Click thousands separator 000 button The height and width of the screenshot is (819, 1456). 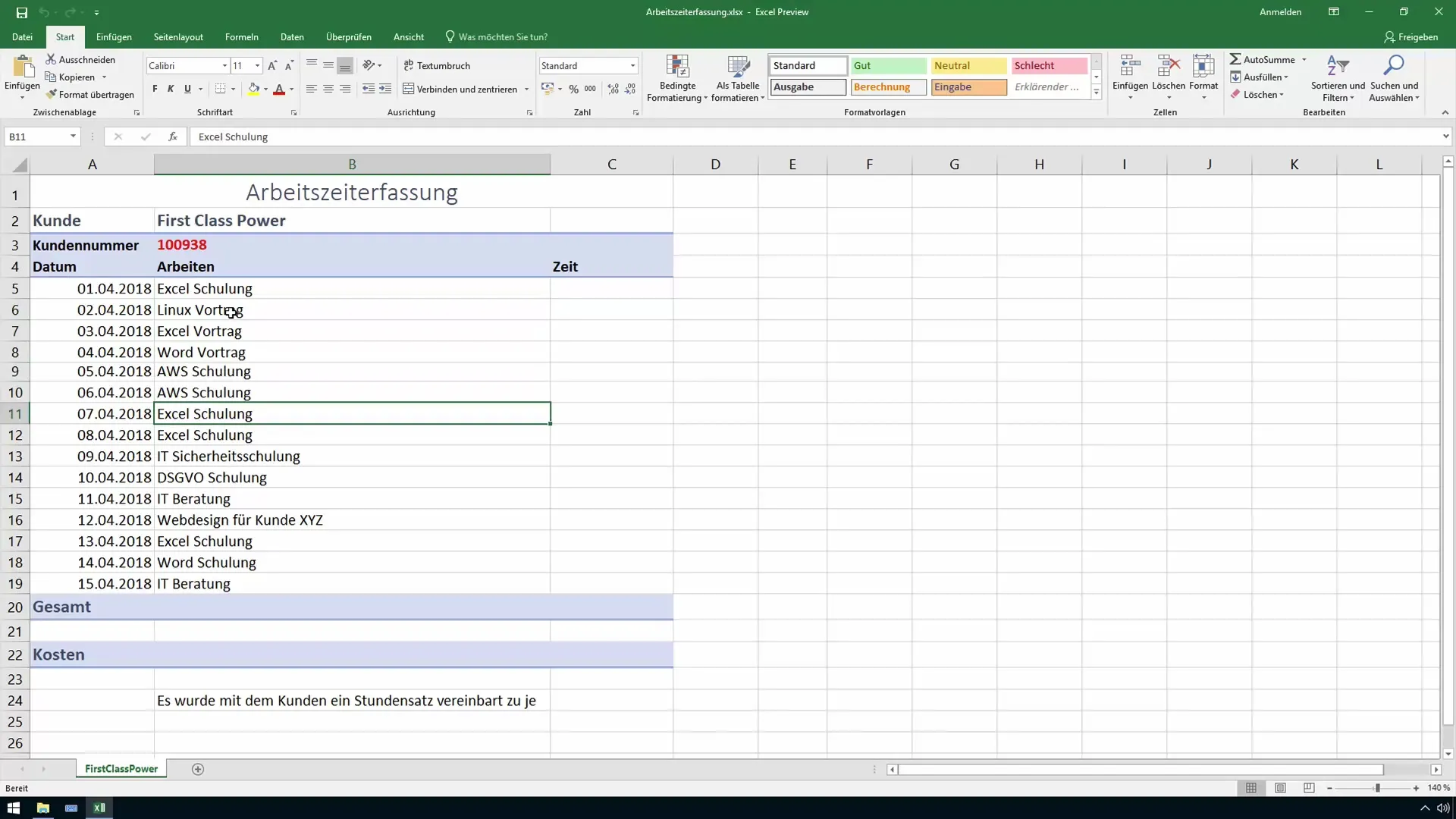pos(590,89)
